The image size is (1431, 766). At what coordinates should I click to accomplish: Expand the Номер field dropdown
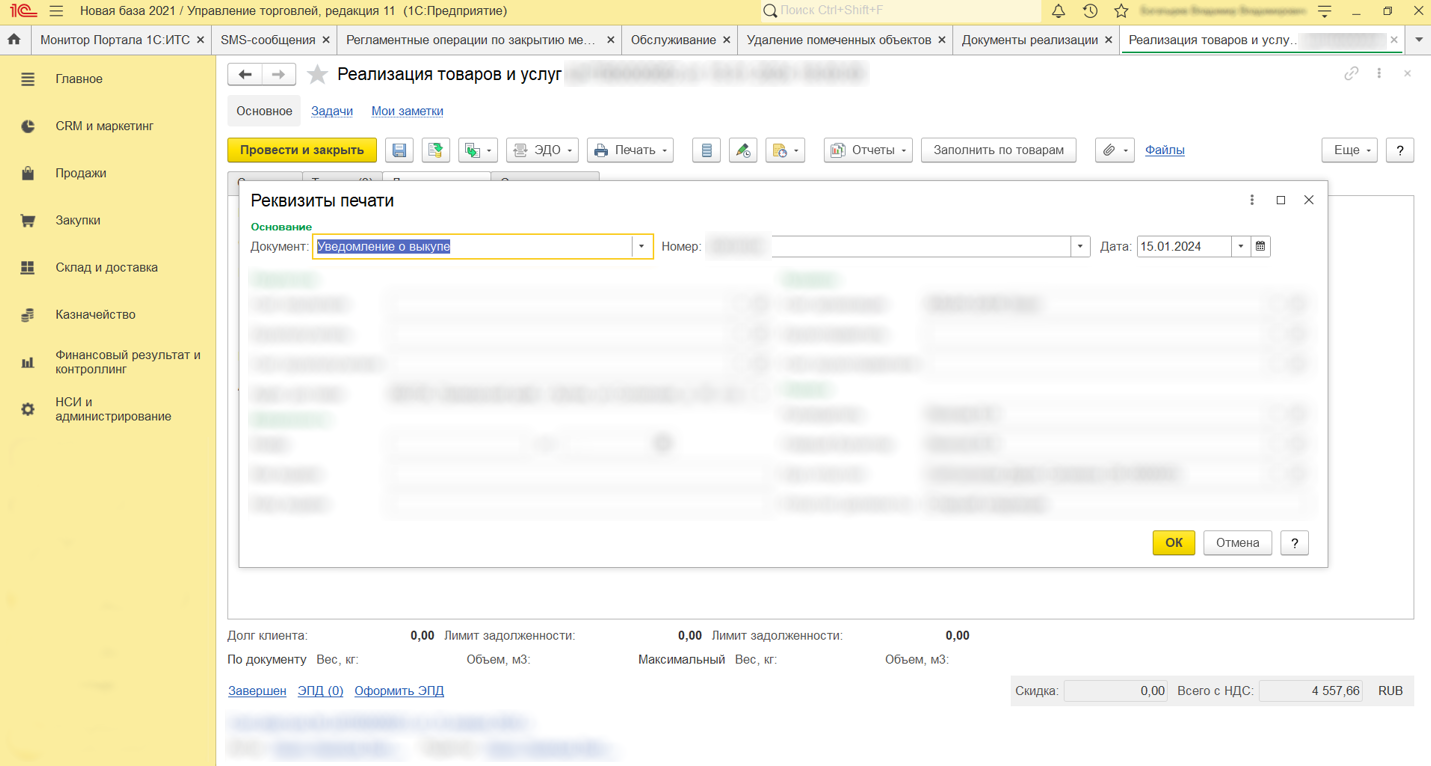1080,246
